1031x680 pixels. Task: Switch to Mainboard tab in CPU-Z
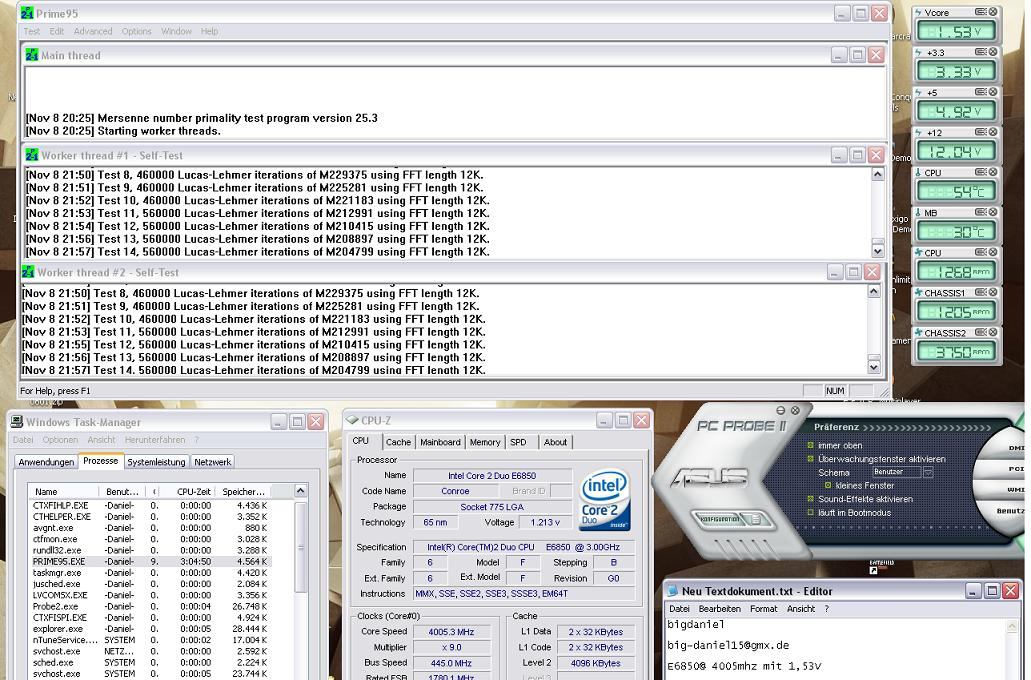(x=440, y=442)
